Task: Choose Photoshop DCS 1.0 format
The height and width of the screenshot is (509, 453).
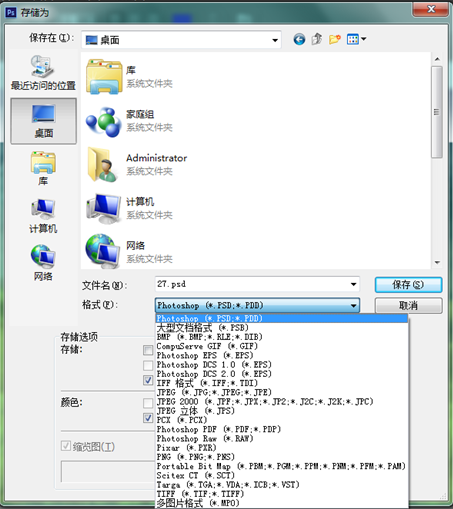Action: (x=282, y=365)
